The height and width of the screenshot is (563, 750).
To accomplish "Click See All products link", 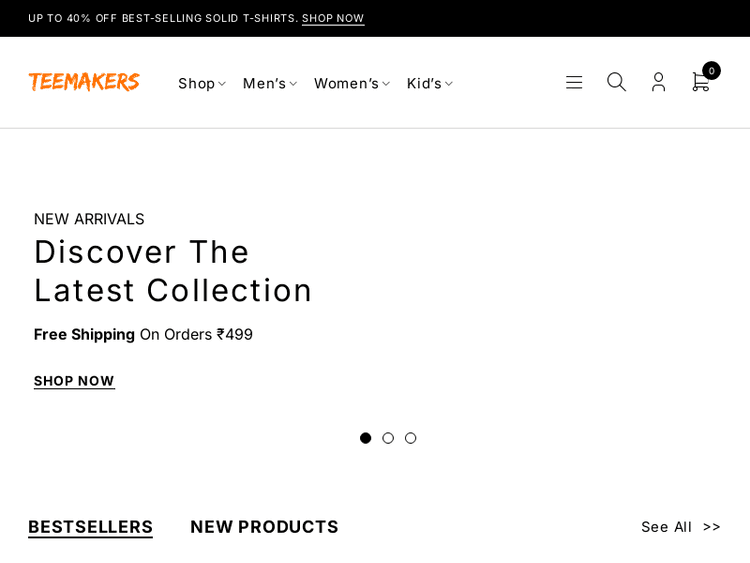I will tap(680, 527).
